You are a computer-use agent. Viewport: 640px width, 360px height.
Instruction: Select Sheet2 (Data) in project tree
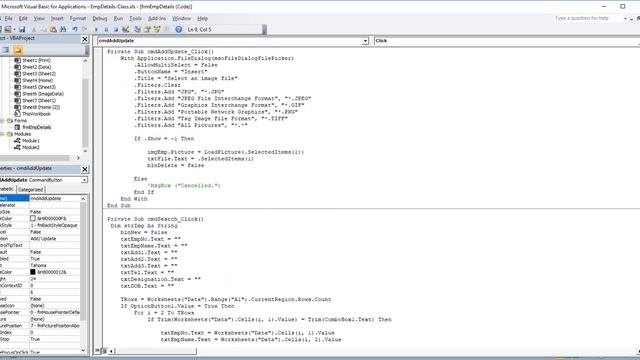[x=36, y=67]
